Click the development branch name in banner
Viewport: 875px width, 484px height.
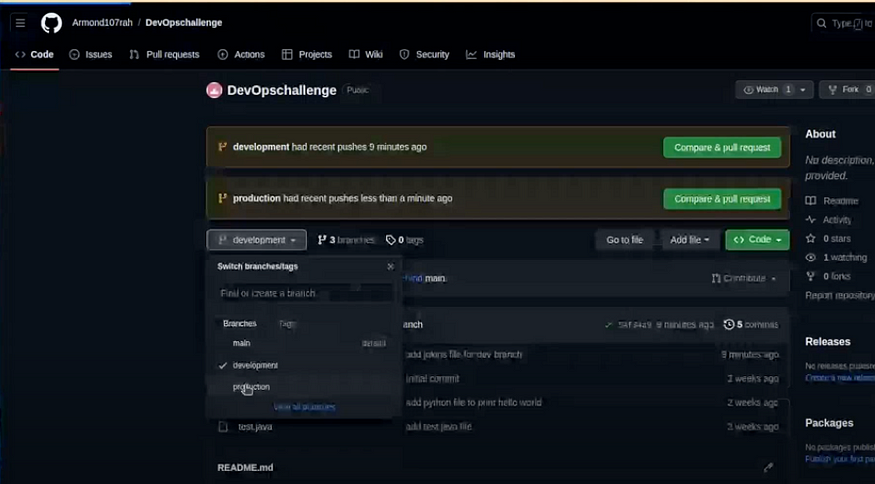tap(261, 147)
